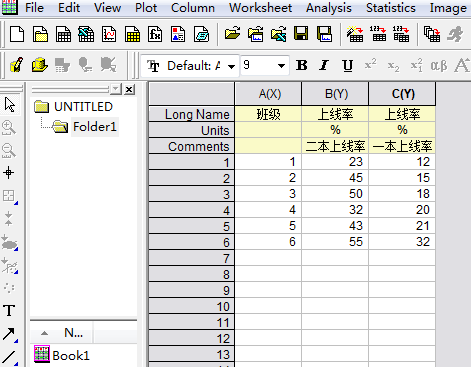This screenshot has height=367, width=471.
Task: Click the Comments row label
Action: point(191,146)
